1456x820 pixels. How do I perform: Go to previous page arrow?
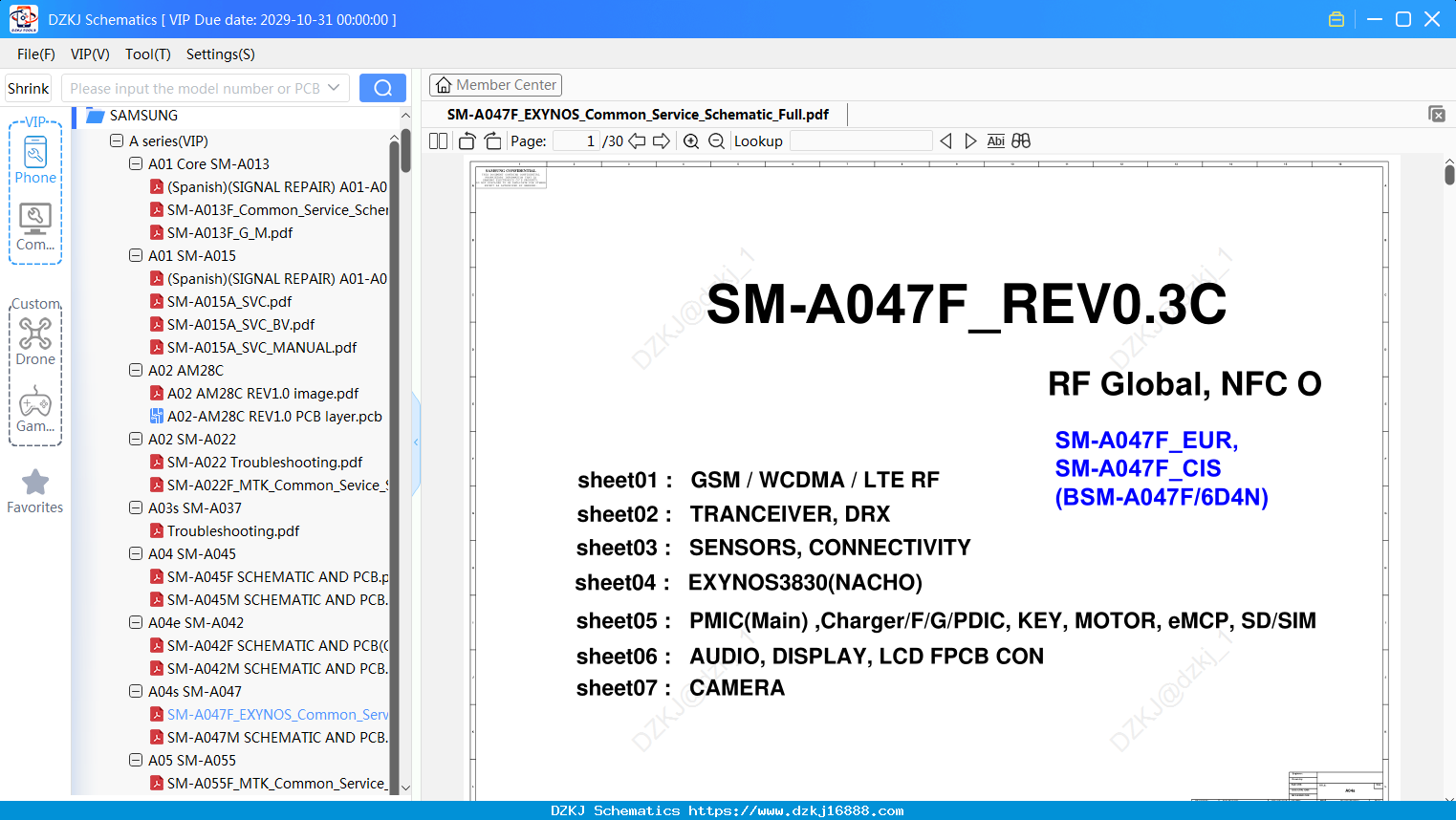click(637, 141)
